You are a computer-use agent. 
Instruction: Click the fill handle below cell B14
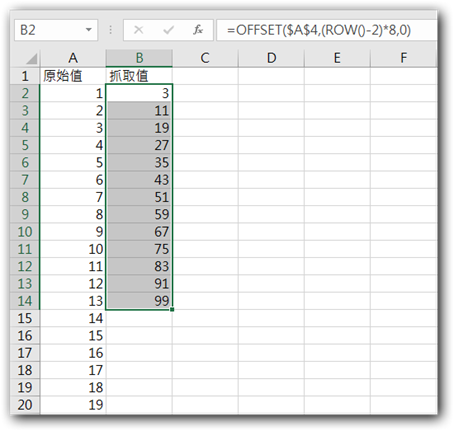pyautogui.click(x=172, y=310)
